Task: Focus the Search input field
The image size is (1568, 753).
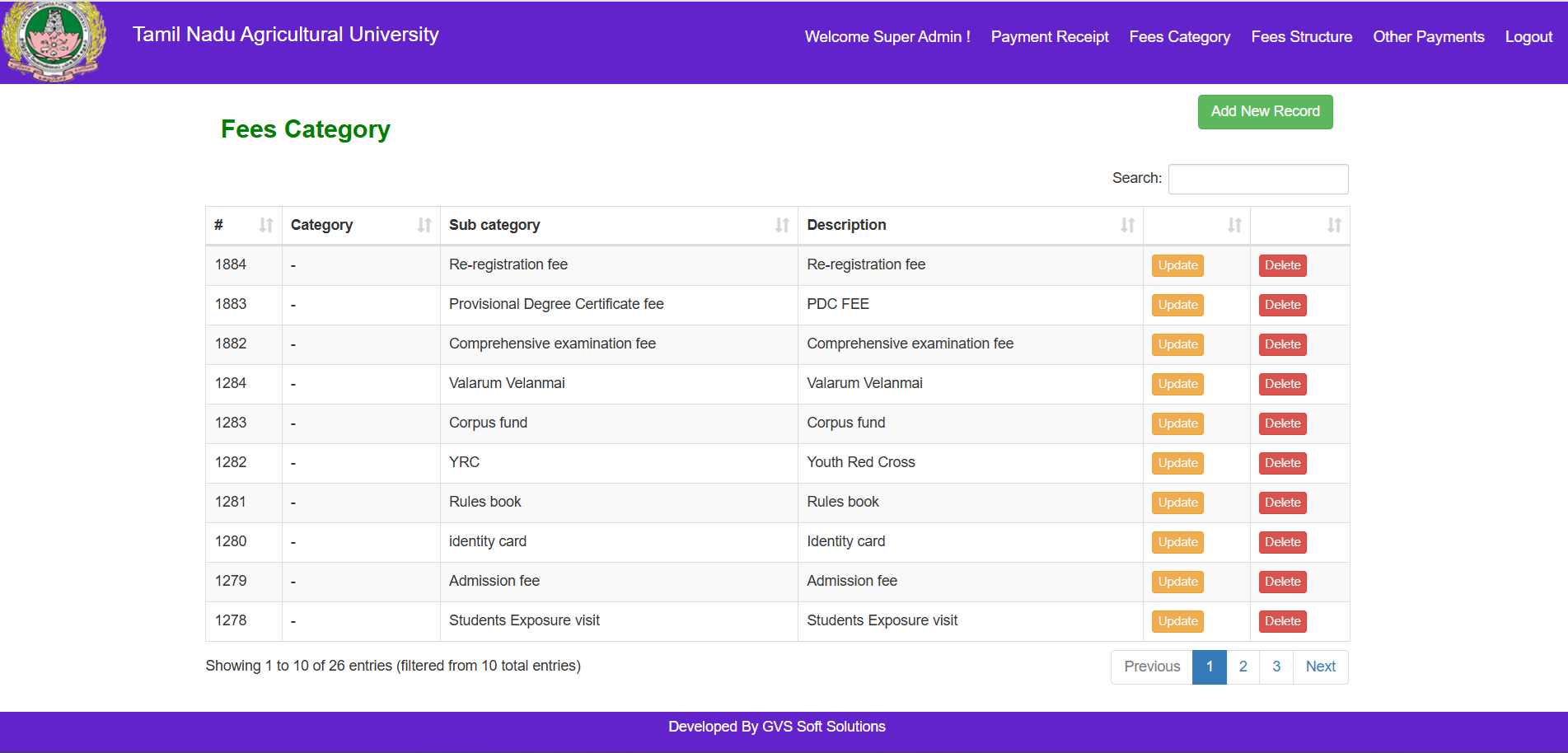Action: (1257, 179)
